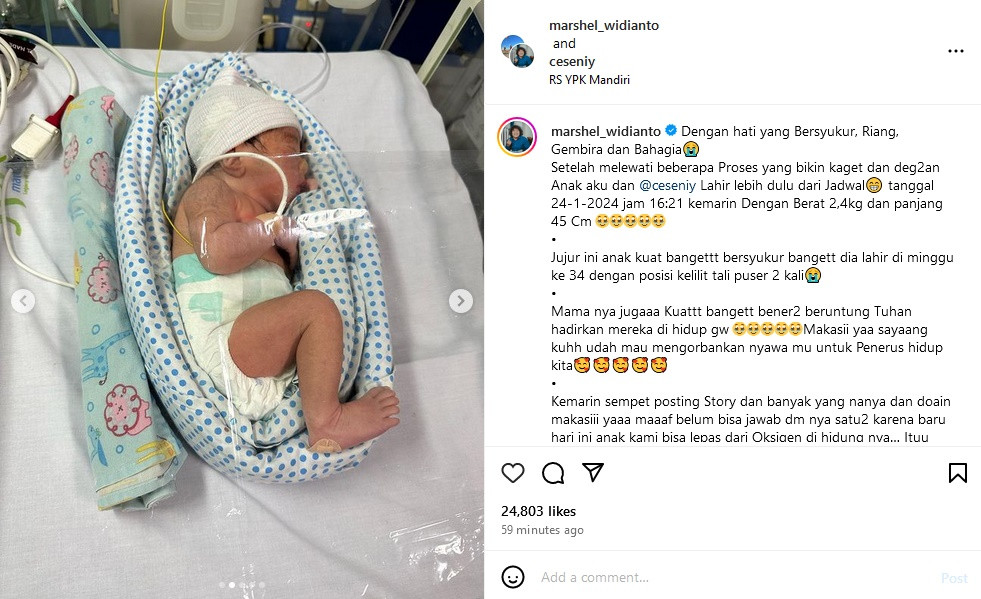Screen dimensions: 981x599
Task: Share post using paper plane icon
Action: click(592, 473)
